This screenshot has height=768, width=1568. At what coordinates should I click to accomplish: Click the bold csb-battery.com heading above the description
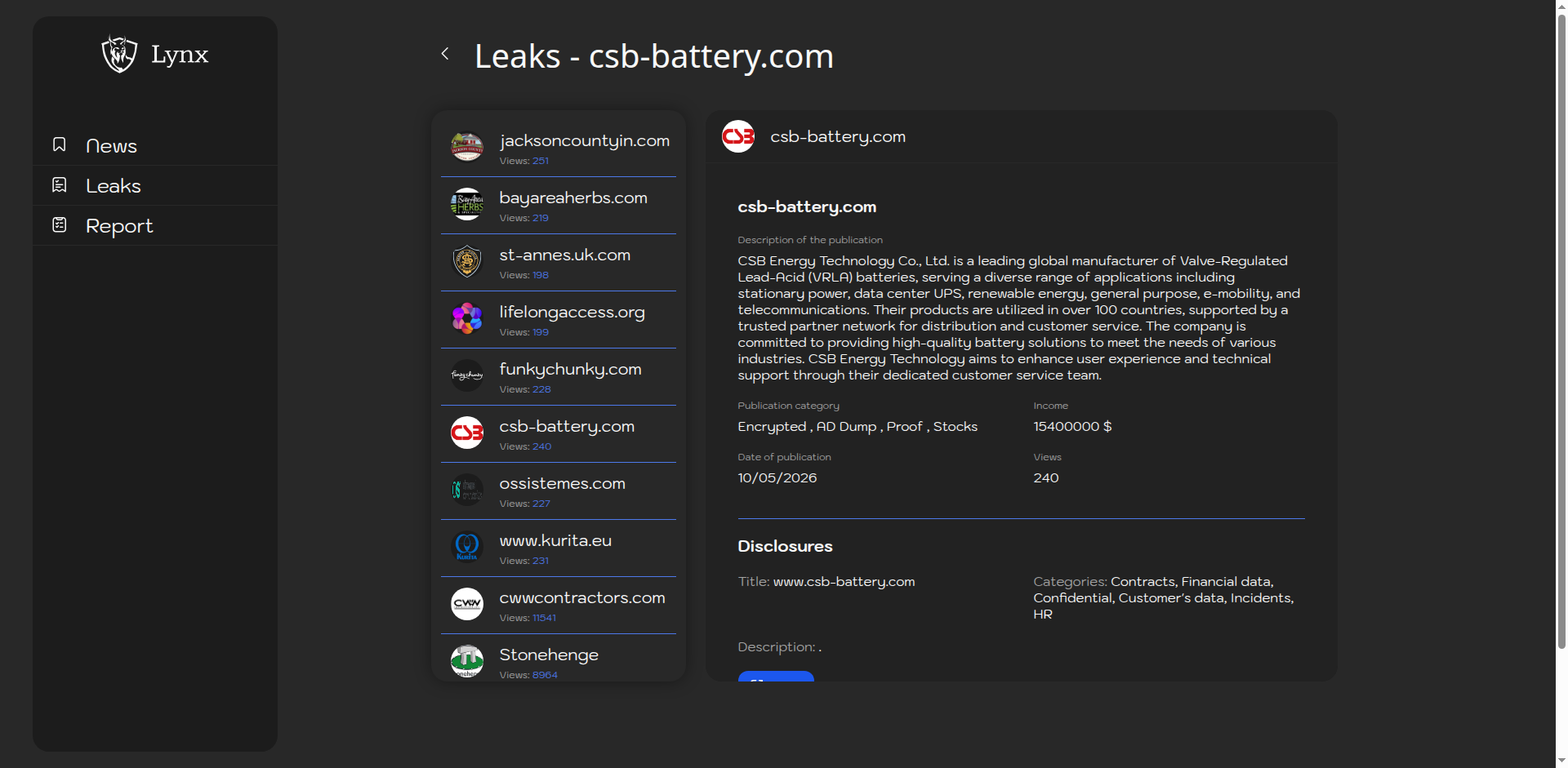(x=807, y=207)
